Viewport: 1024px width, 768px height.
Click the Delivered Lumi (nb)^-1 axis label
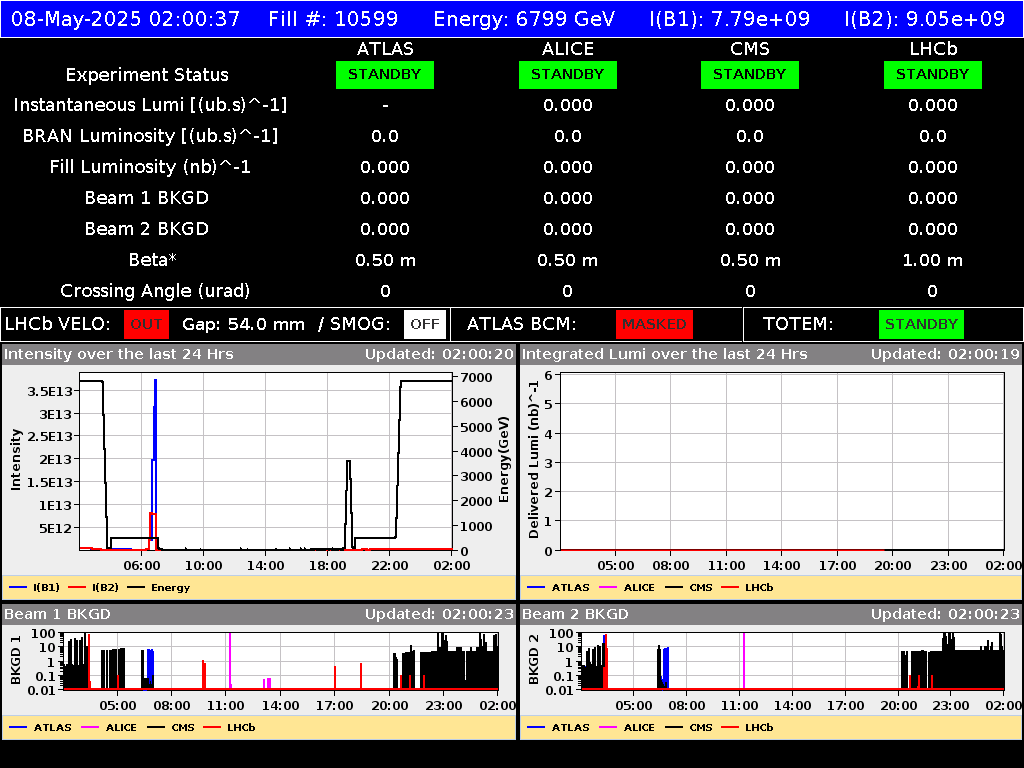click(x=534, y=460)
